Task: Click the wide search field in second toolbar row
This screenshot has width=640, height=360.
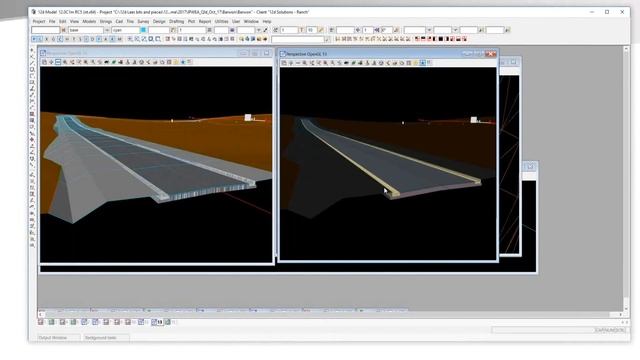Action: click(298, 39)
